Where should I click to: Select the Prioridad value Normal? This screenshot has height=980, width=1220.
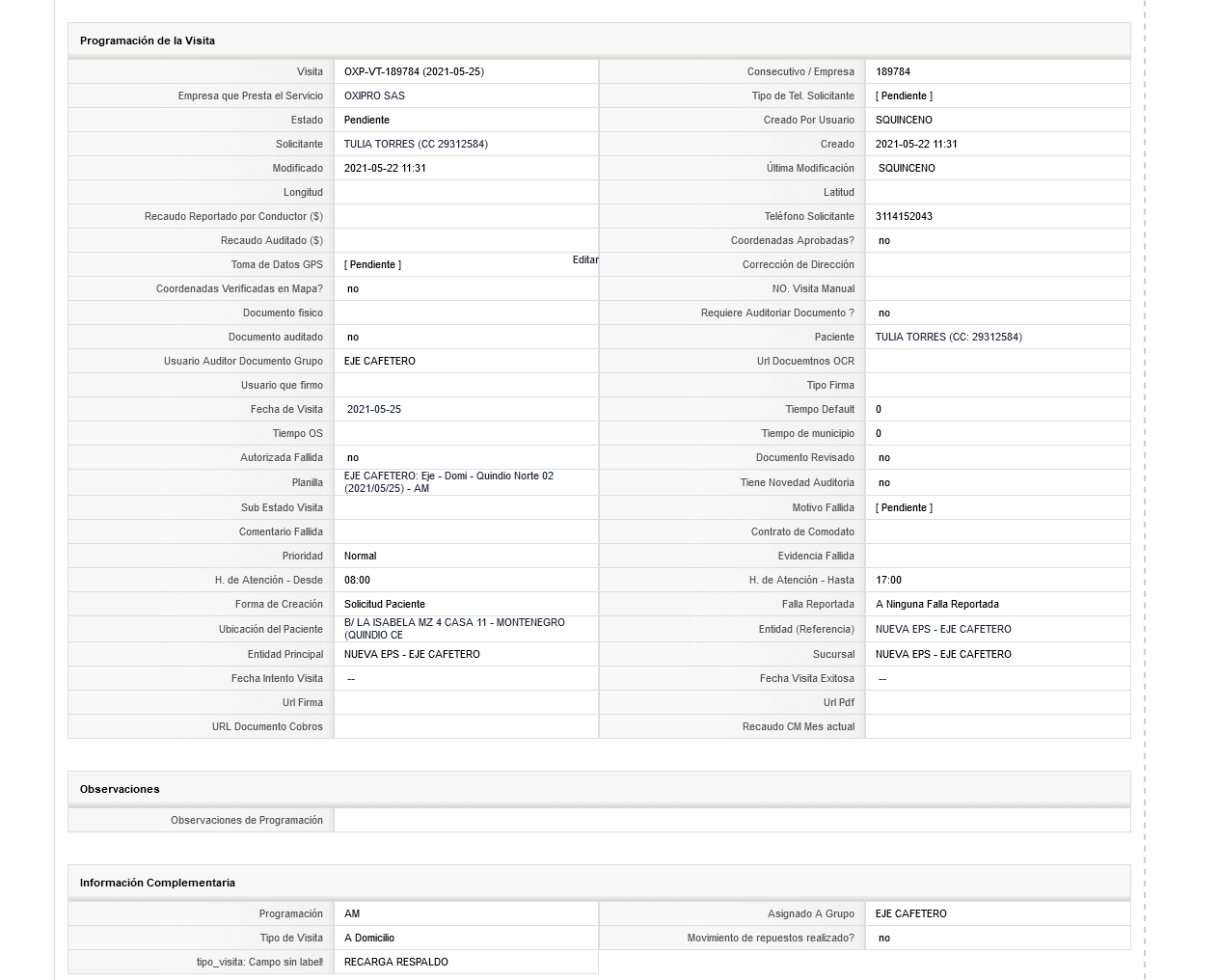[361, 556]
